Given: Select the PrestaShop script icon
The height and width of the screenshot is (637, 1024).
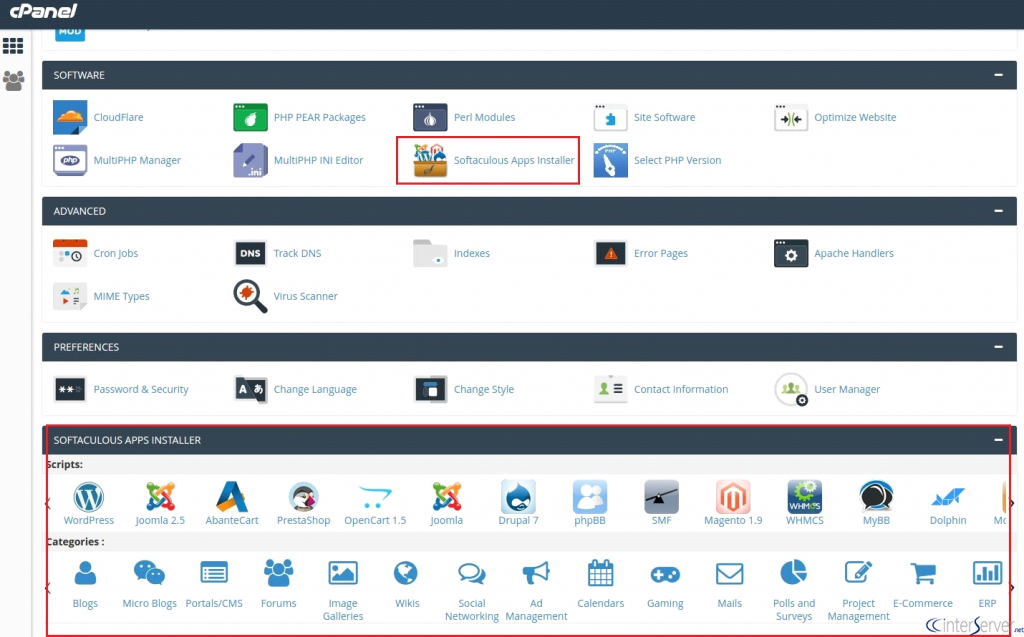Looking at the screenshot, I should point(303,497).
